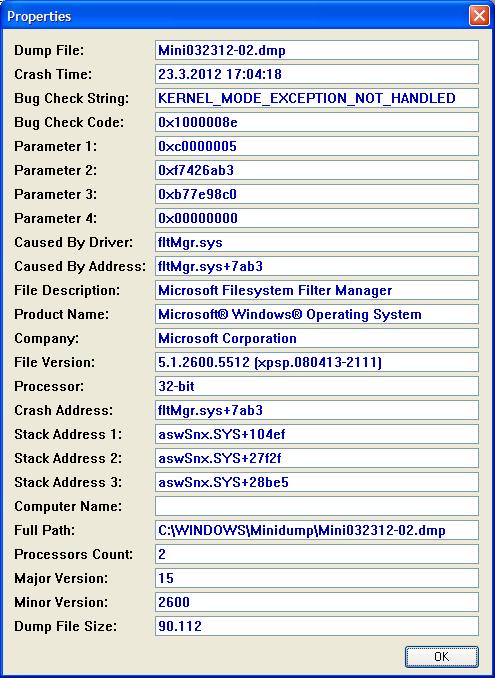Click the Major Version field showing 15
The image size is (495, 678).
point(317,578)
